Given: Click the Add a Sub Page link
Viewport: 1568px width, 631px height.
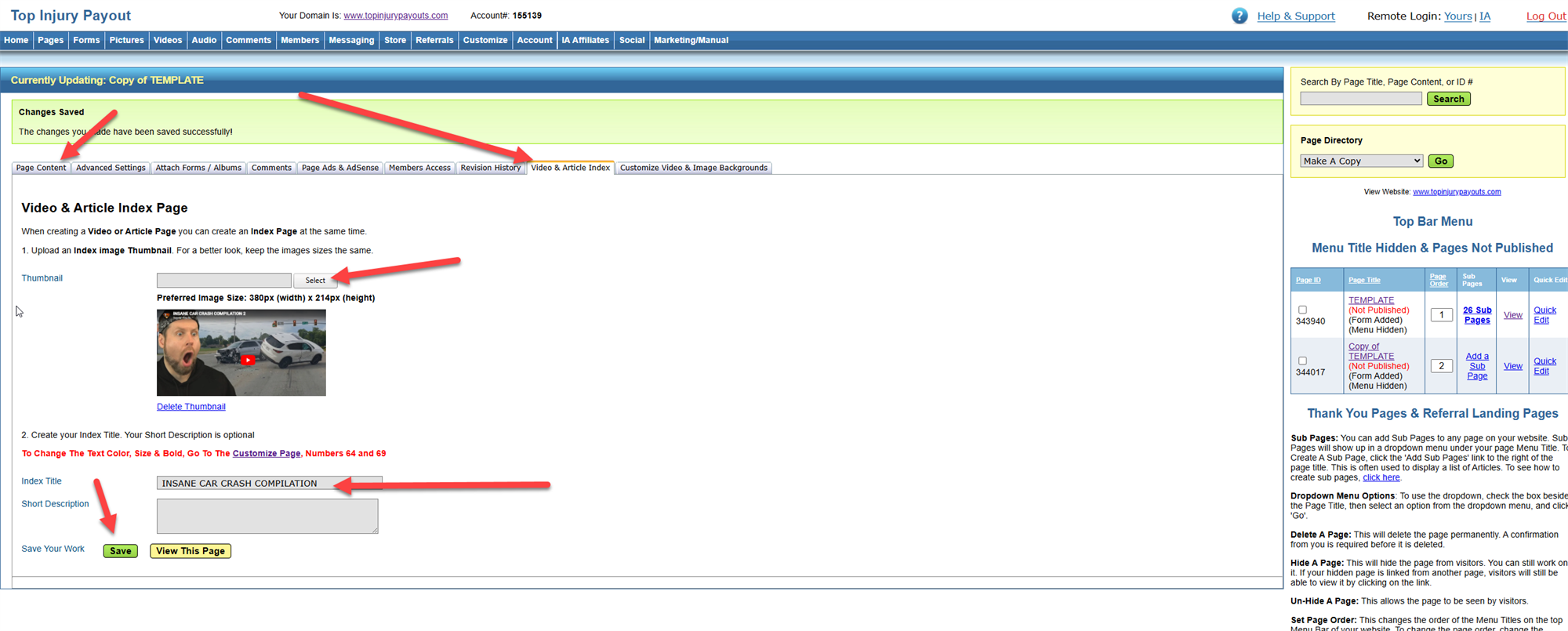Looking at the screenshot, I should pos(1477,366).
